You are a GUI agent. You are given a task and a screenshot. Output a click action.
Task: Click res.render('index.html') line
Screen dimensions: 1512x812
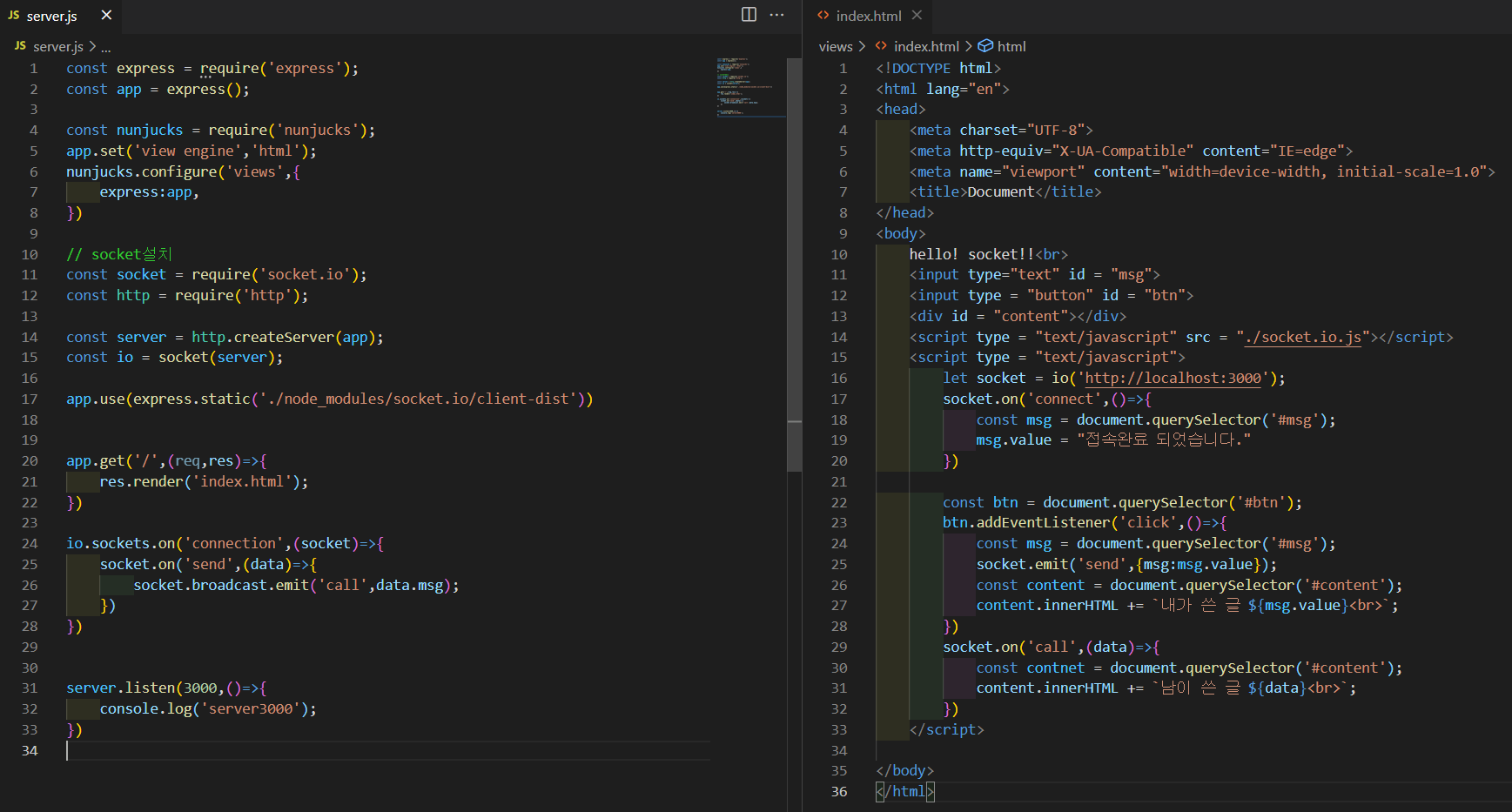coord(204,481)
